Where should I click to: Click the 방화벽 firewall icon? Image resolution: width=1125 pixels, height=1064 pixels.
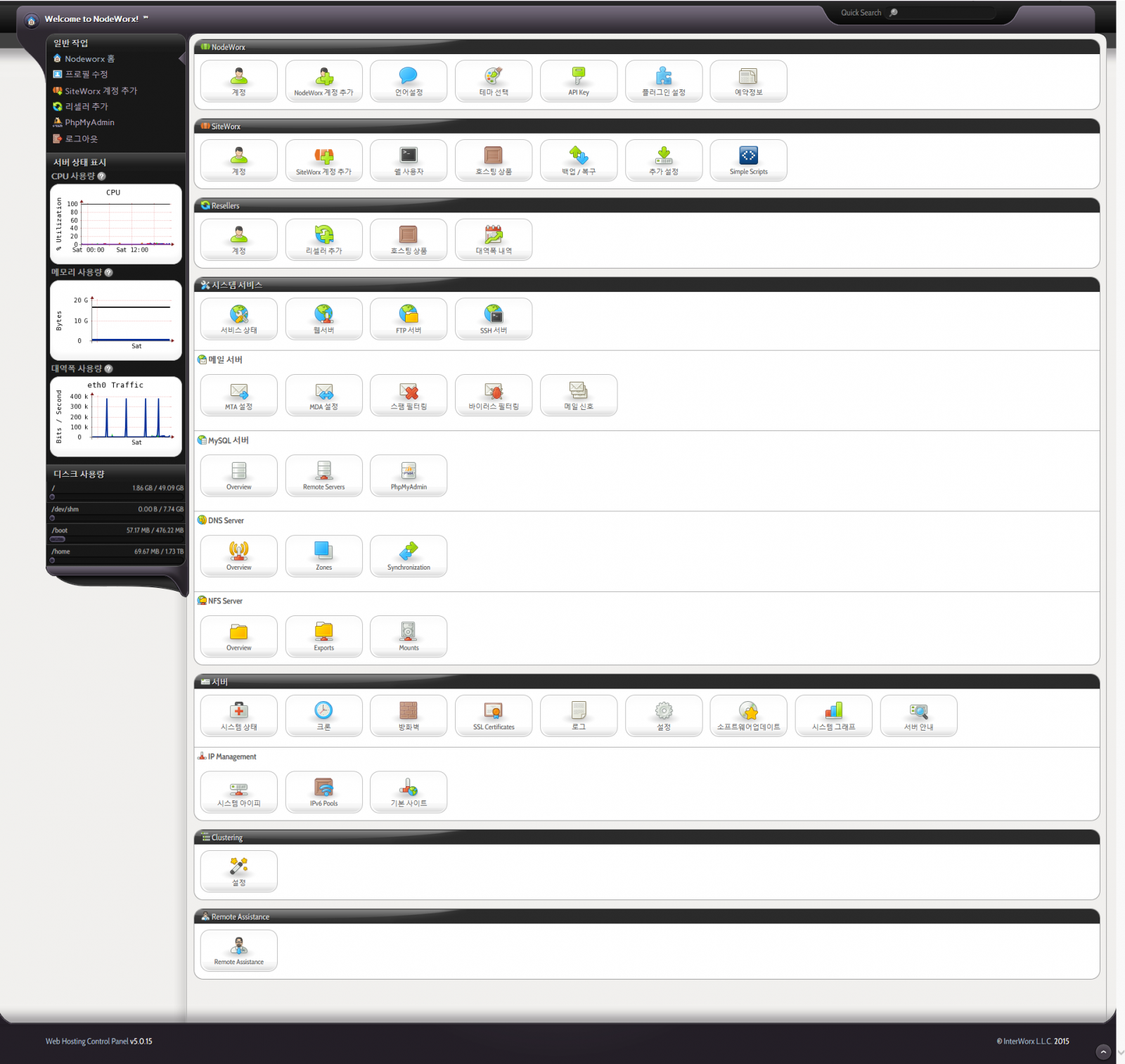(x=408, y=715)
